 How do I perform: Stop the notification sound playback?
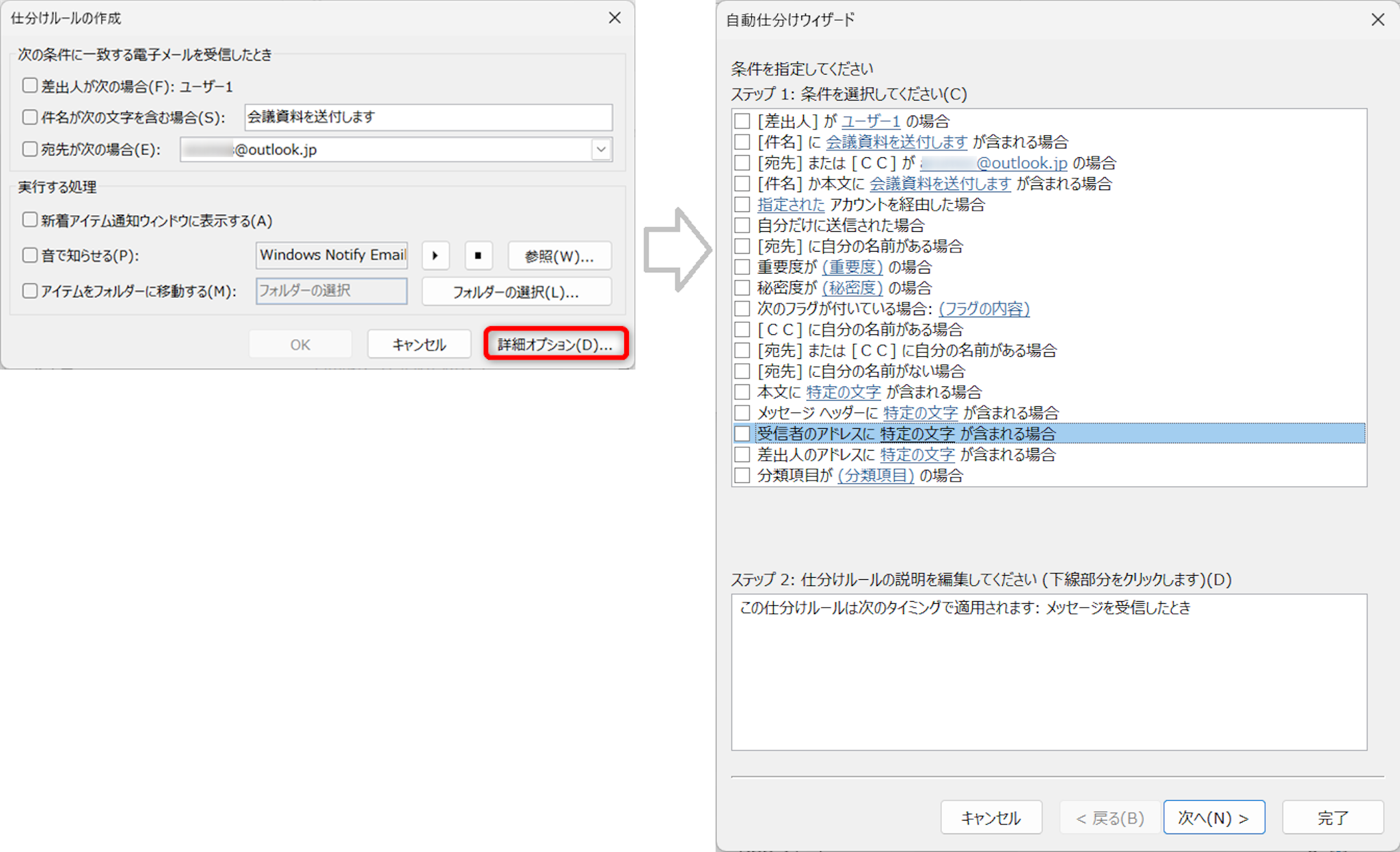coord(478,256)
